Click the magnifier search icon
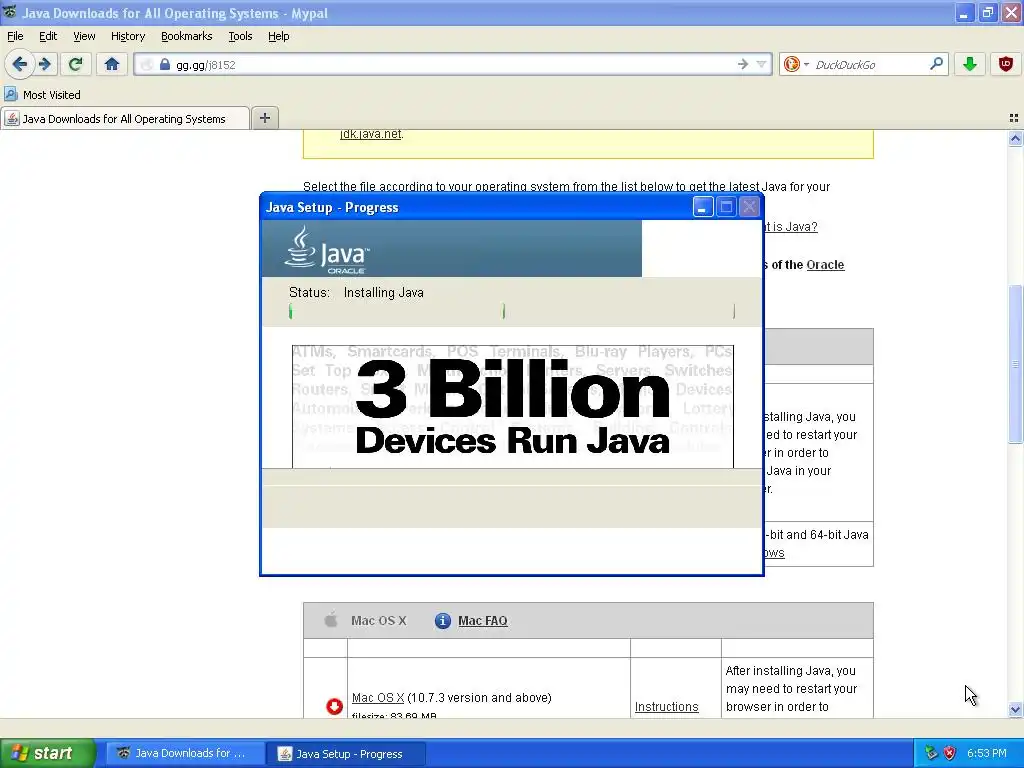Viewport: 1024px width, 768px height. 936,64
